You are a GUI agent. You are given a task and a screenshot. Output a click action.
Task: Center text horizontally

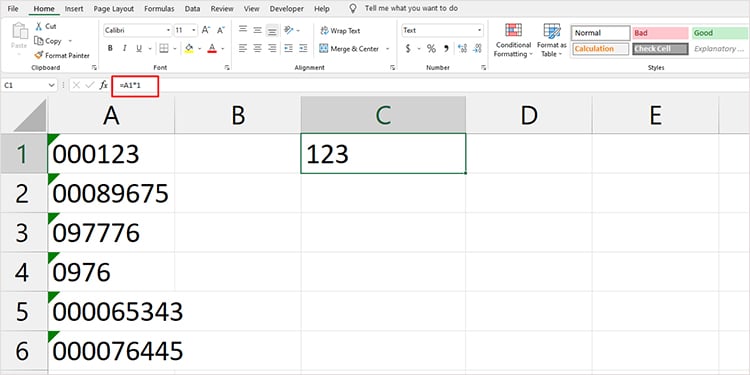point(257,48)
